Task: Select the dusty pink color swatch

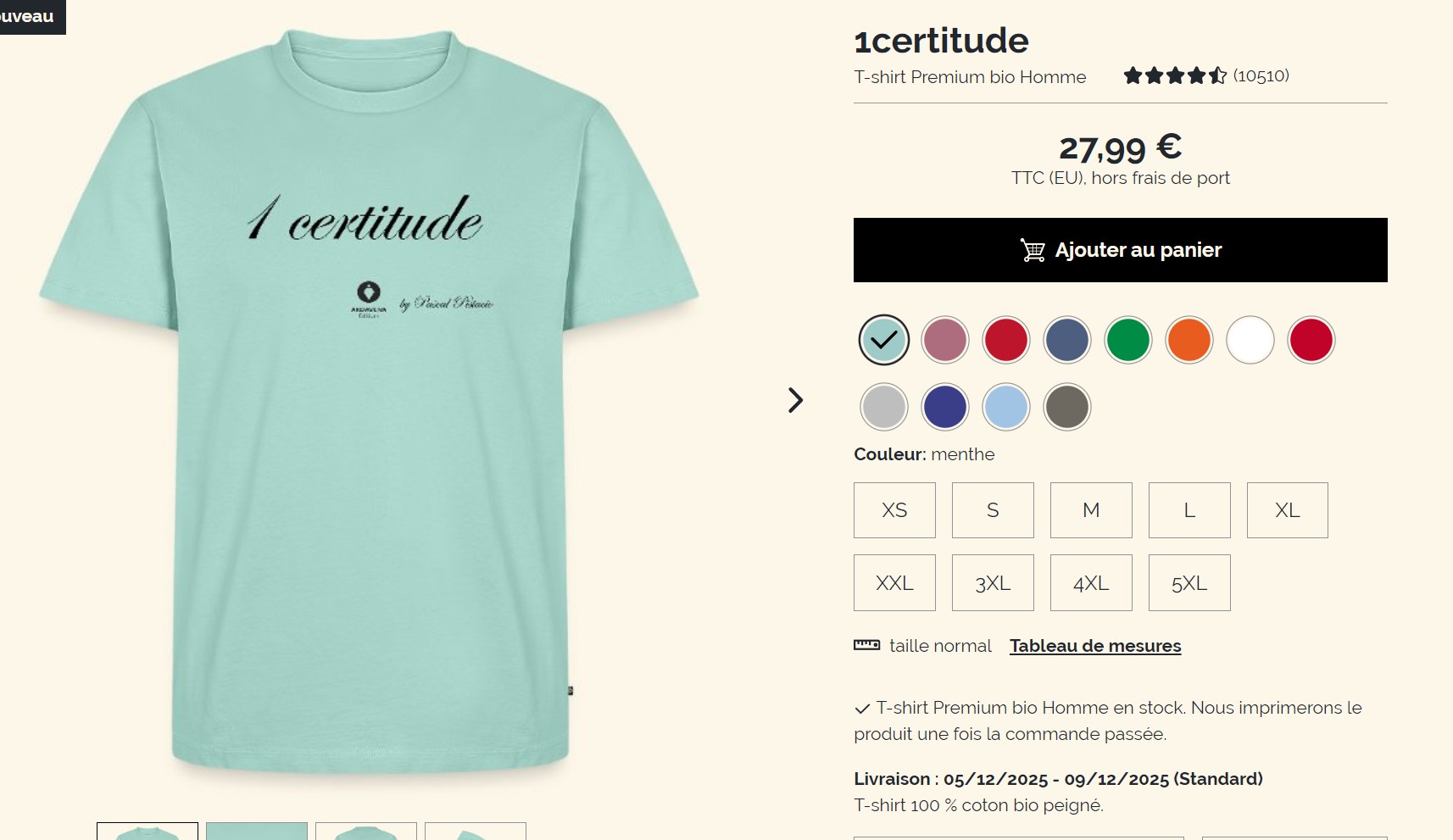Action: click(945, 340)
